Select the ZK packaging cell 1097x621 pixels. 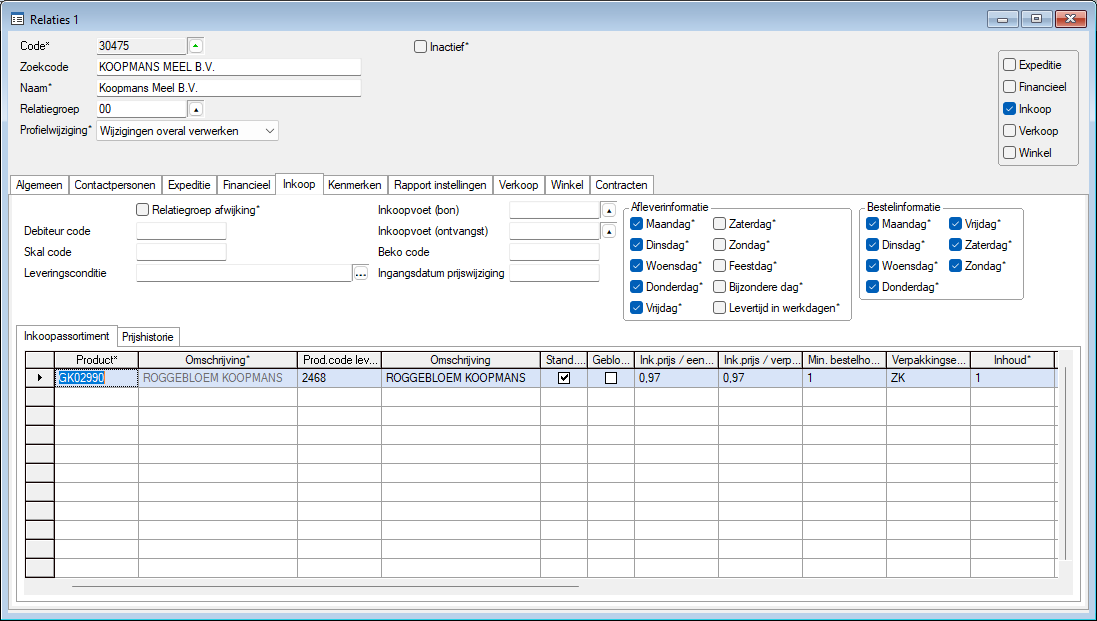[928, 378]
